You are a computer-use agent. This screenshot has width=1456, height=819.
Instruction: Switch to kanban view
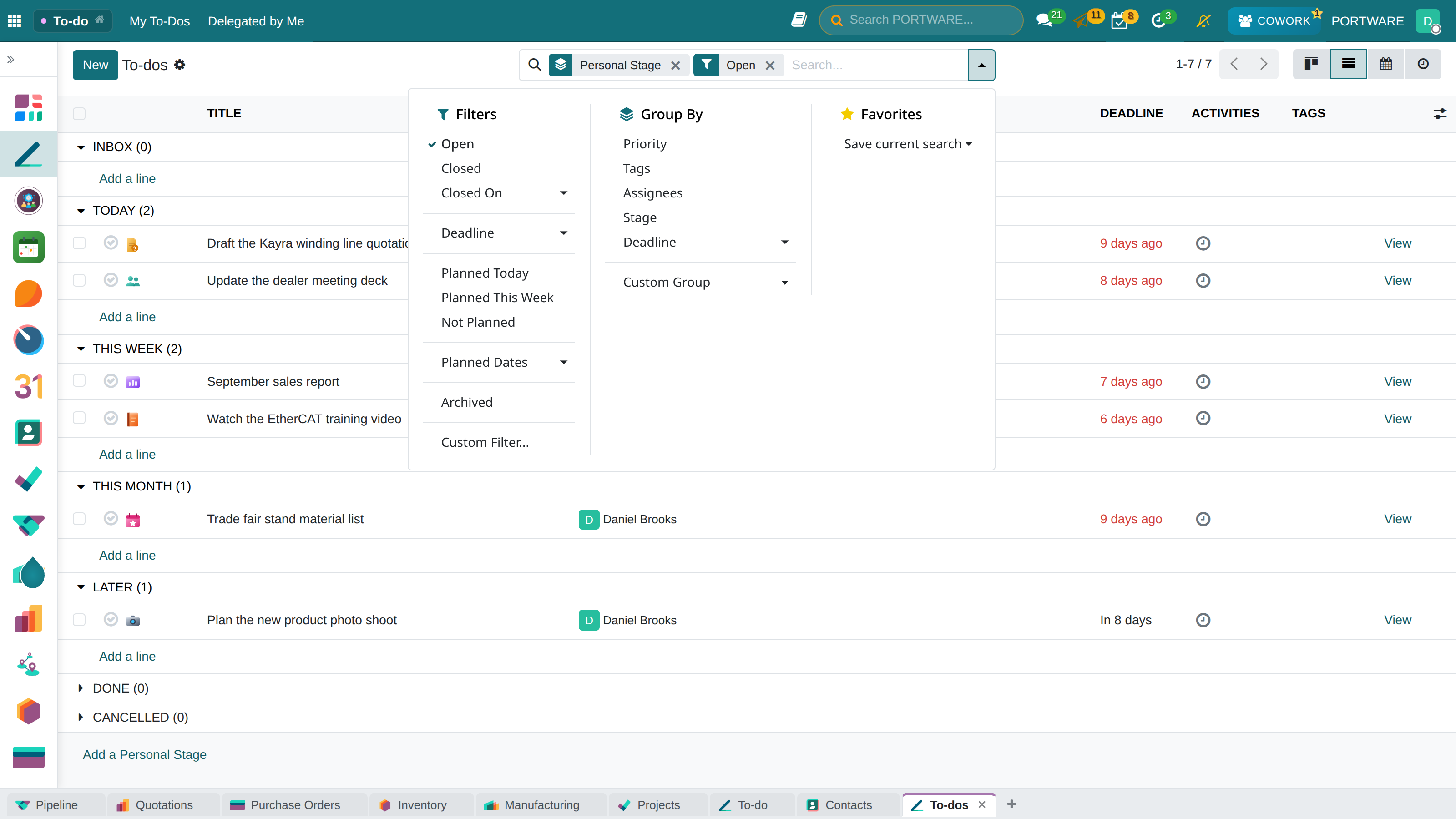pyautogui.click(x=1311, y=65)
